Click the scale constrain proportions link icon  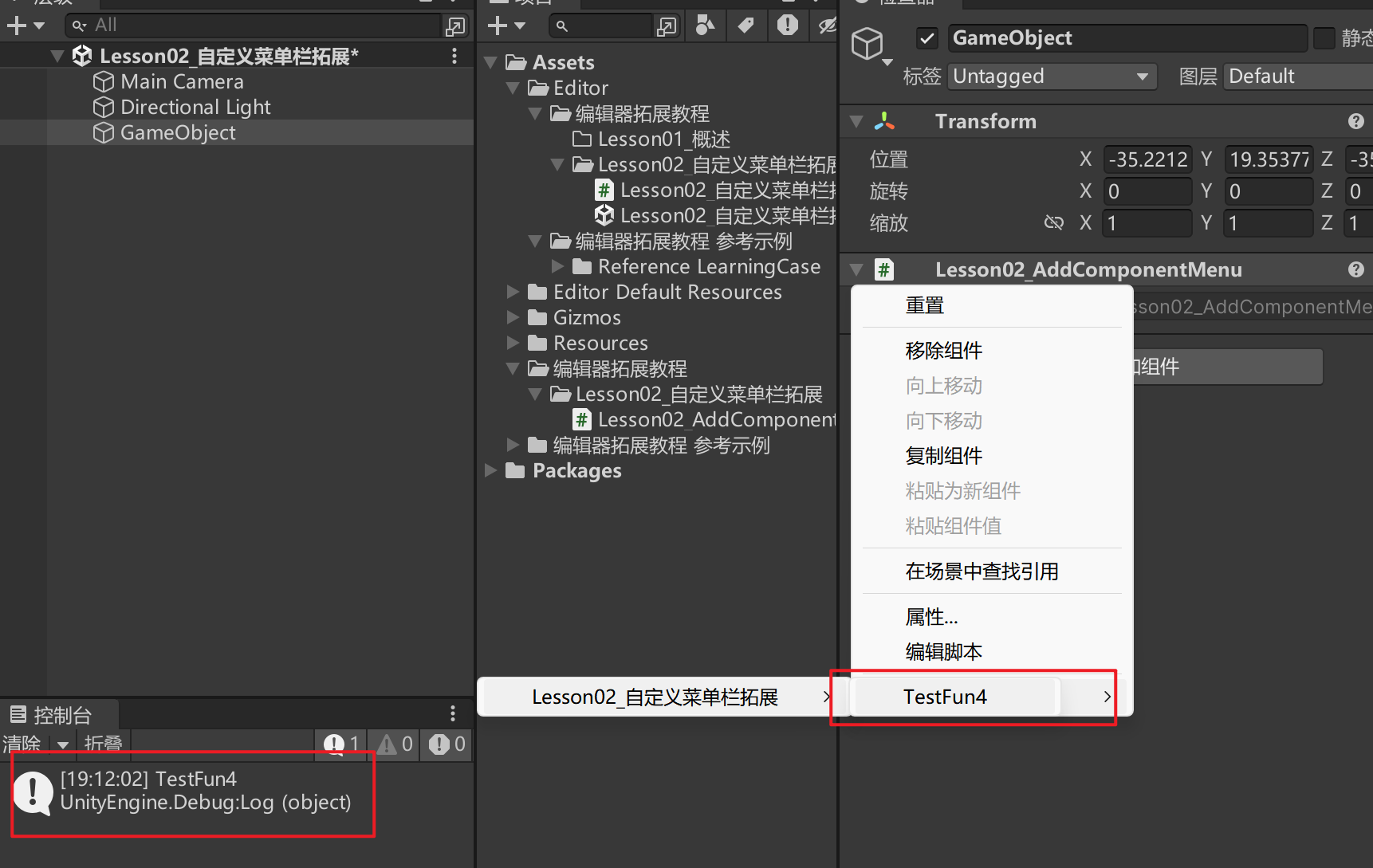(1053, 223)
